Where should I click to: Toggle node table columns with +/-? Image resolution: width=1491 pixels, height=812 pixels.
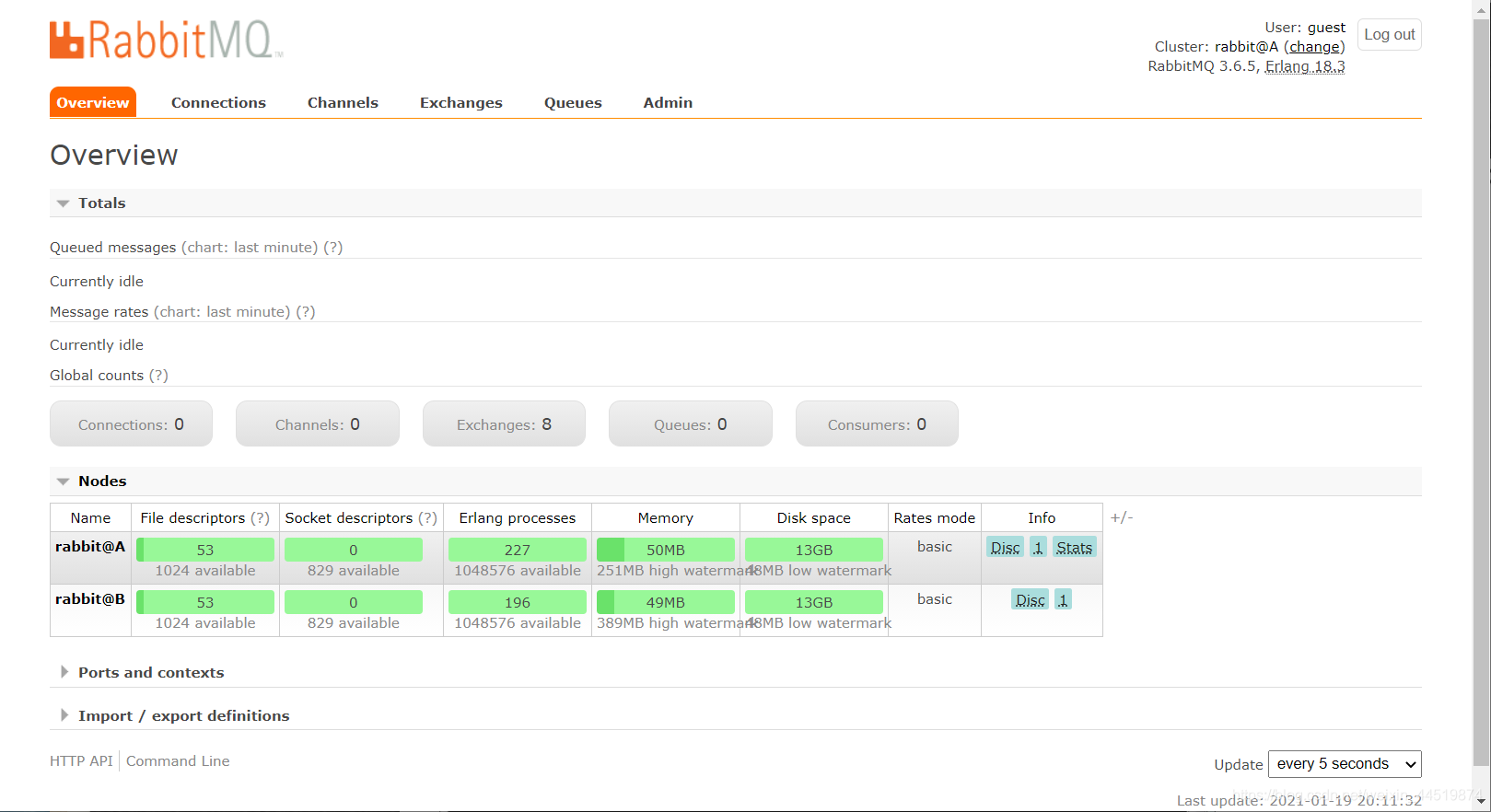[1121, 517]
